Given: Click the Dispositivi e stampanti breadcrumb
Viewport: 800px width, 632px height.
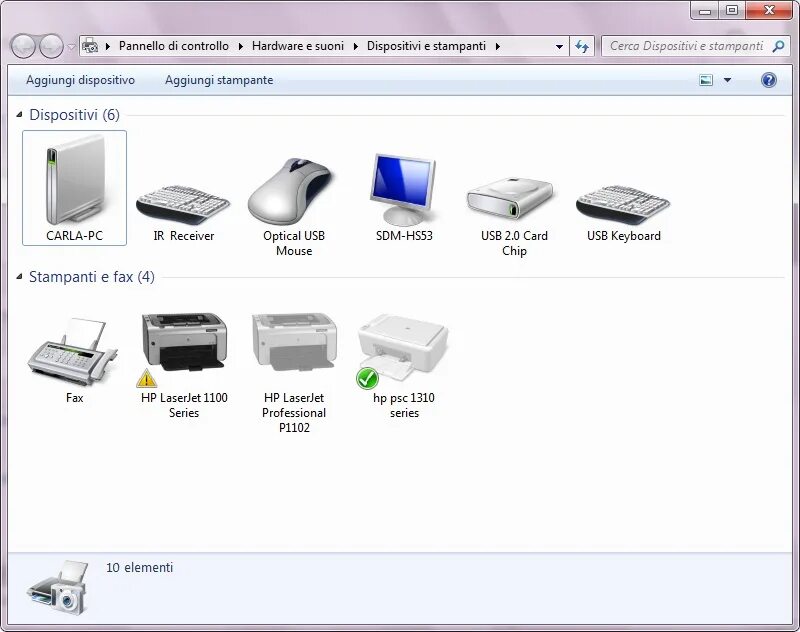Looking at the screenshot, I should pos(426,46).
